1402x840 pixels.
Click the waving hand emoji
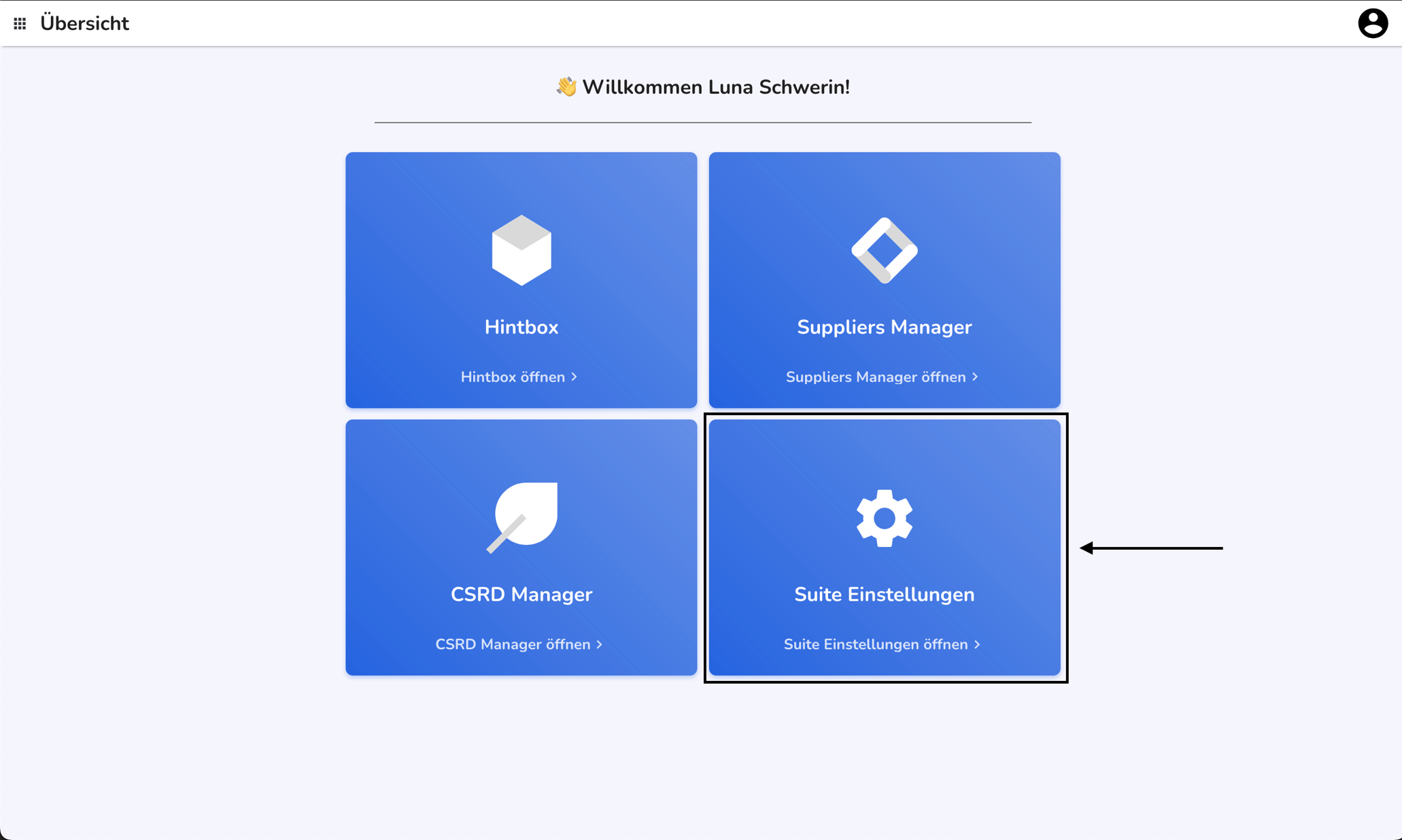tap(566, 87)
